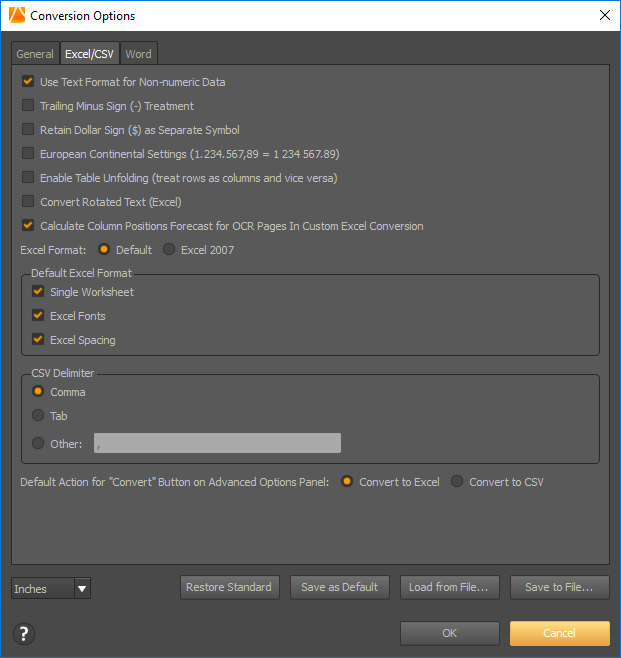
Task: Switch to the General tab
Action: click(35, 54)
